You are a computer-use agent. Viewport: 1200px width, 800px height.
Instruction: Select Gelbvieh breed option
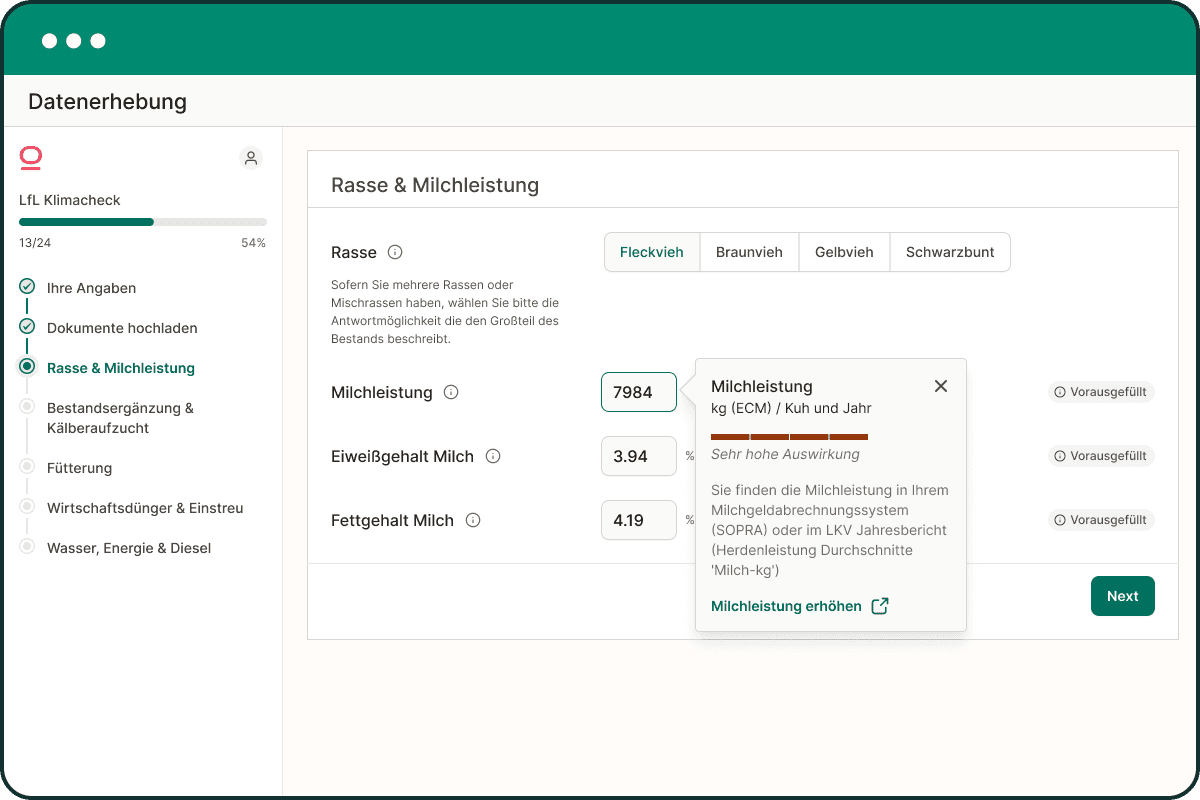[844, 252]
